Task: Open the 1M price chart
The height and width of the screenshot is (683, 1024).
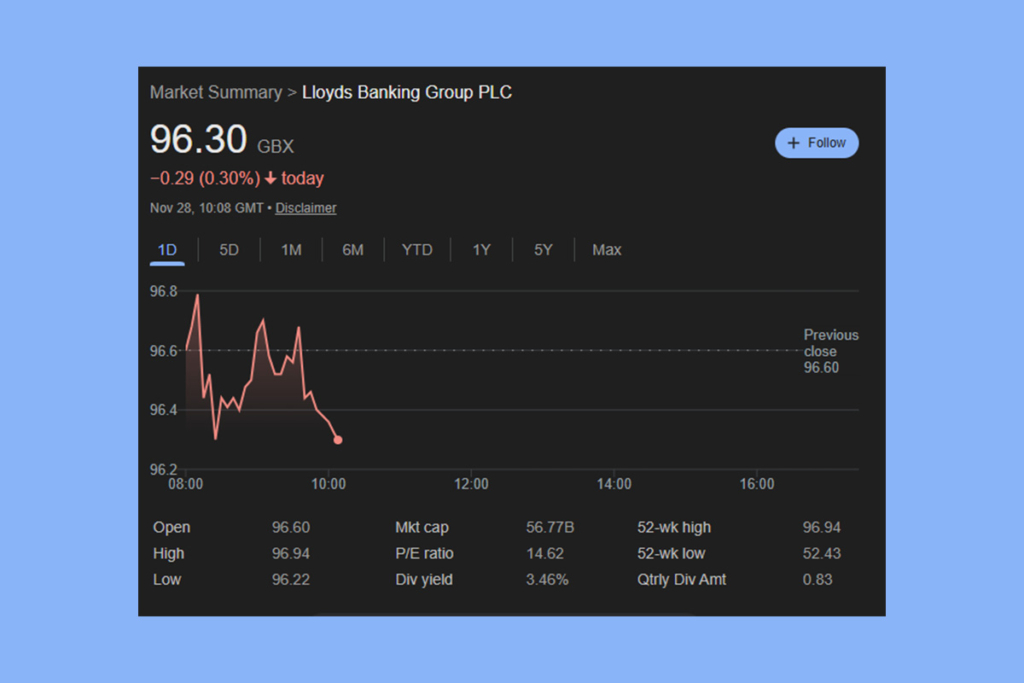Action: [291, 249]
